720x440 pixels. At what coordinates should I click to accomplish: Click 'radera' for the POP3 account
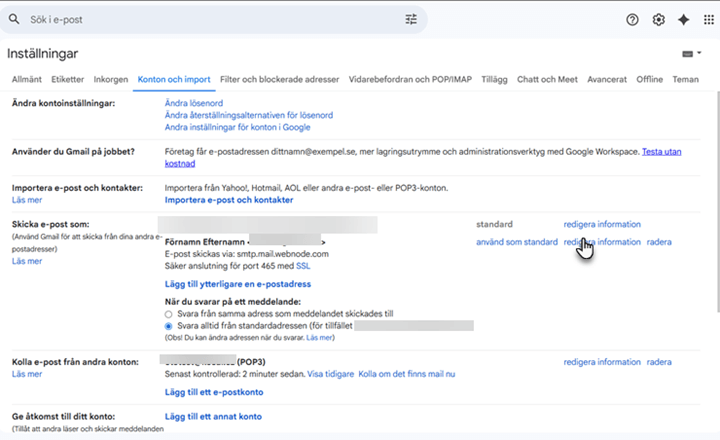tap(659, 362)
